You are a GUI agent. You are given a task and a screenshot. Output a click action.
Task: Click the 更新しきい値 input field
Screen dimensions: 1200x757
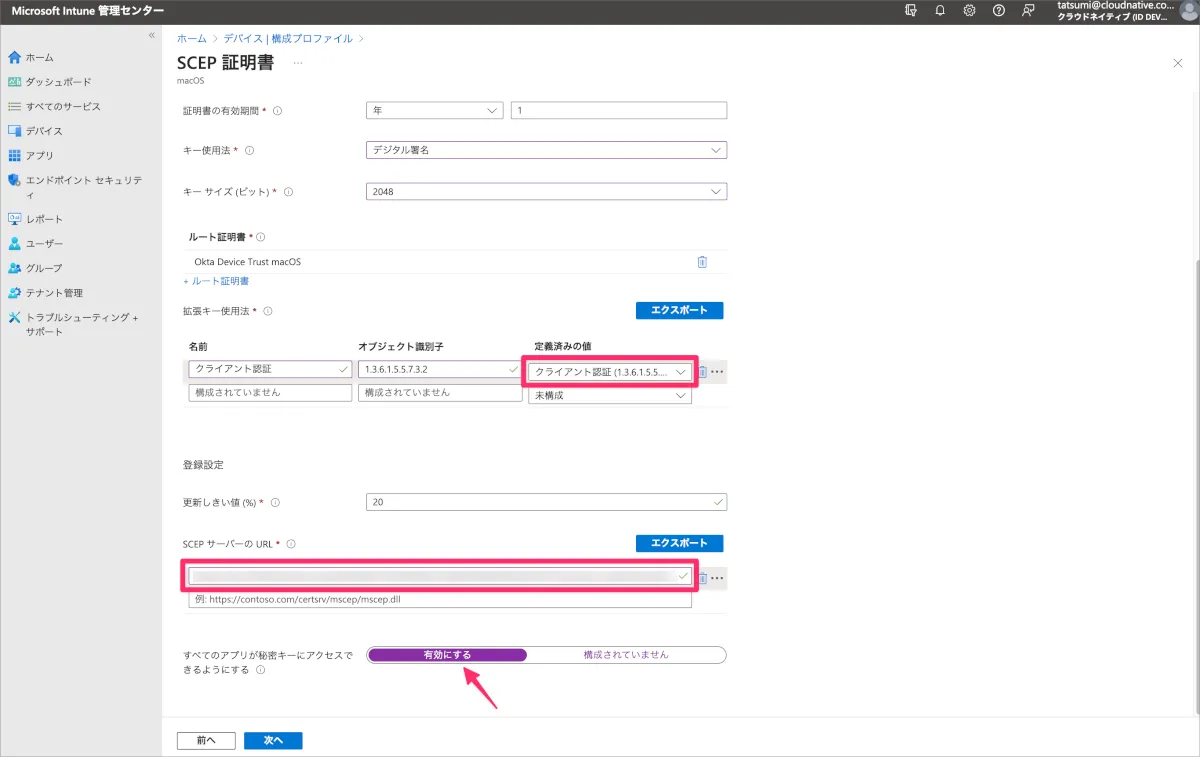tap(546, 502)
